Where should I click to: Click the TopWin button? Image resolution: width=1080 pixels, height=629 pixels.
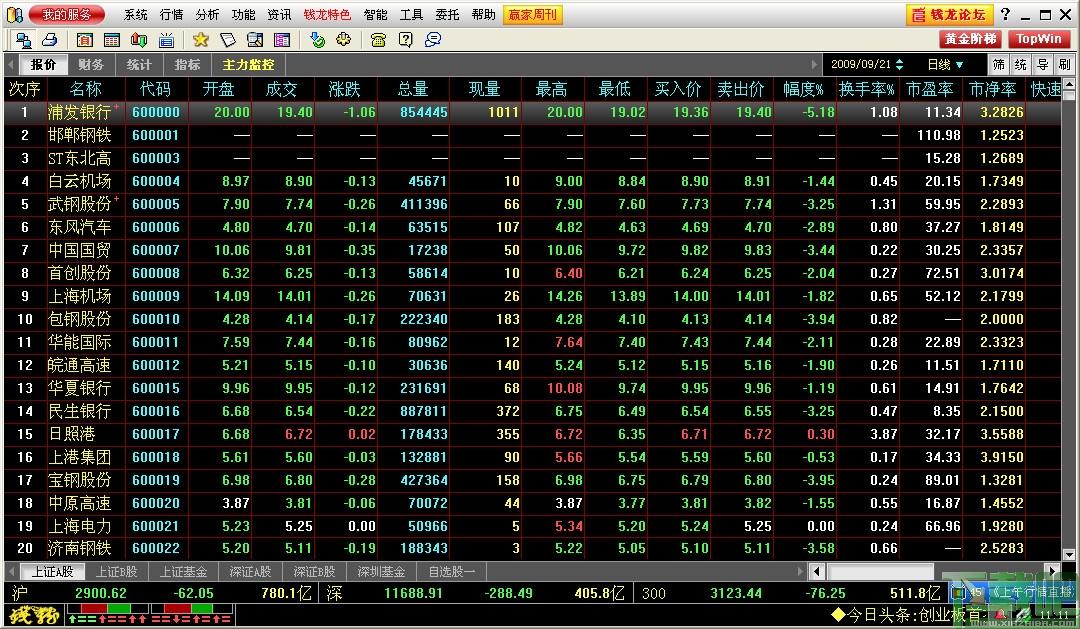1039,39
